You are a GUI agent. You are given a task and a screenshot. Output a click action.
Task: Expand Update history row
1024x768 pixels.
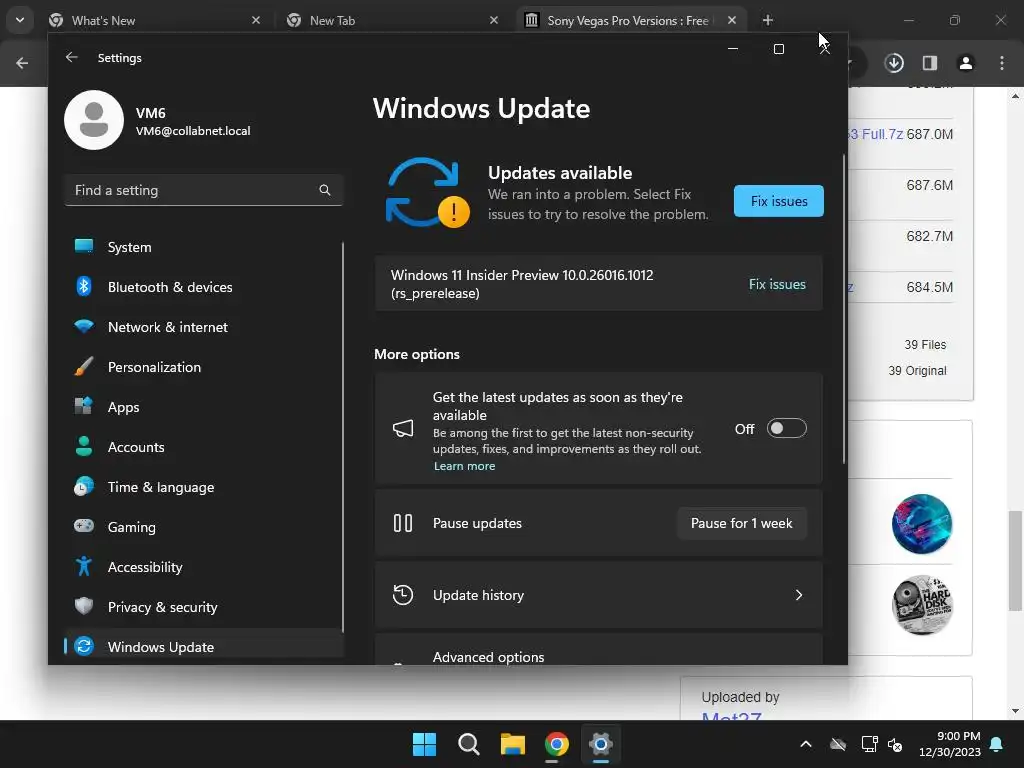point(598,595)
